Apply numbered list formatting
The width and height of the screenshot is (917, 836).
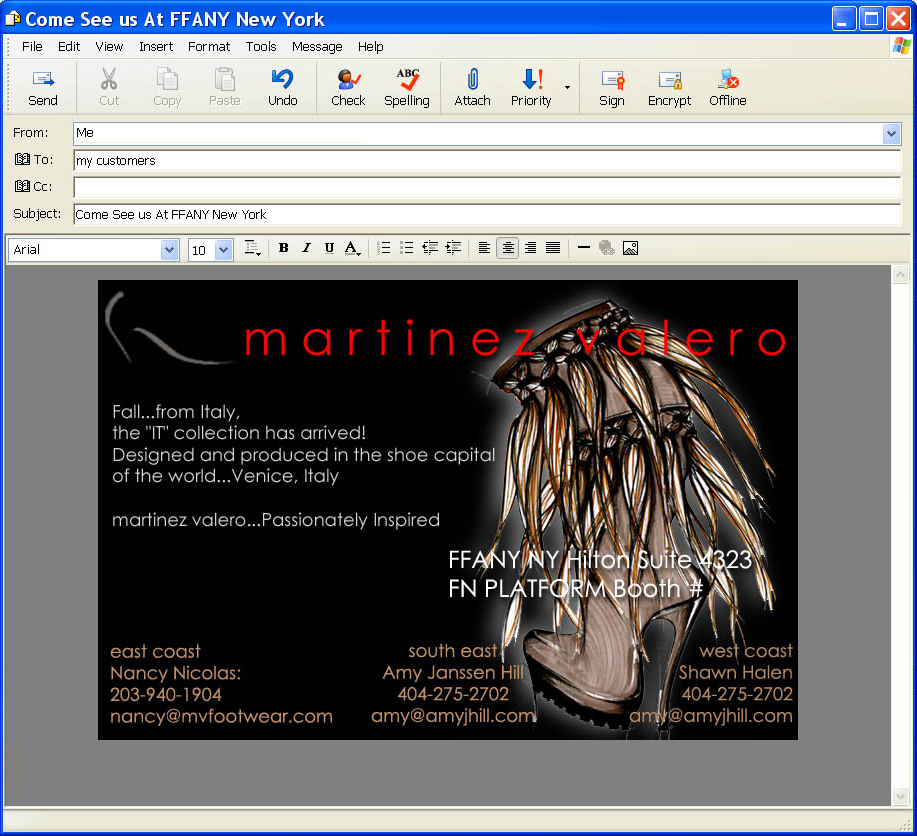(384, 248)
